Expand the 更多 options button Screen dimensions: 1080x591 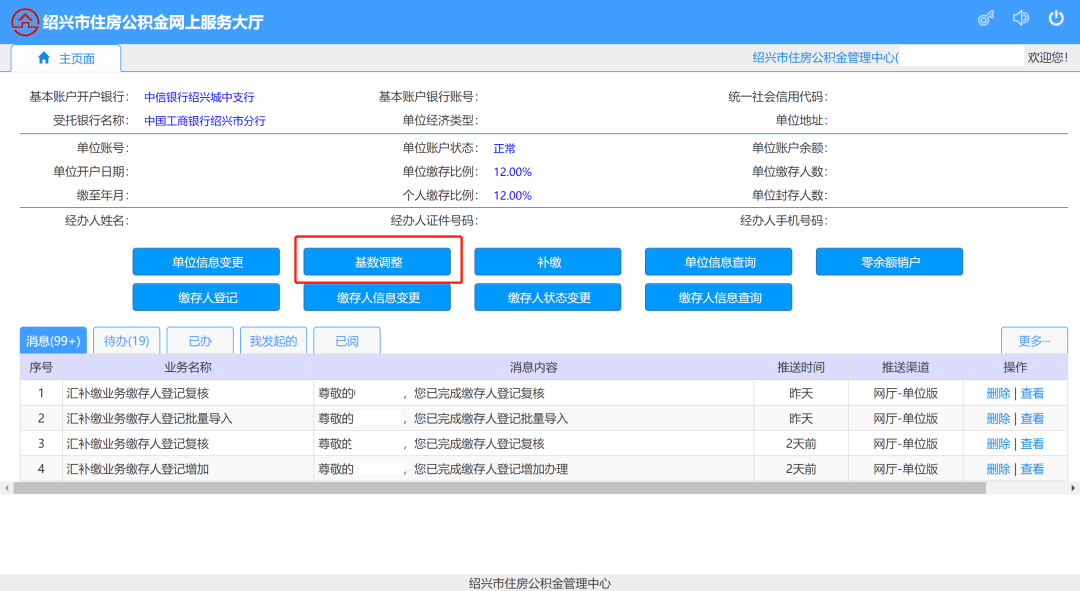1033,341
